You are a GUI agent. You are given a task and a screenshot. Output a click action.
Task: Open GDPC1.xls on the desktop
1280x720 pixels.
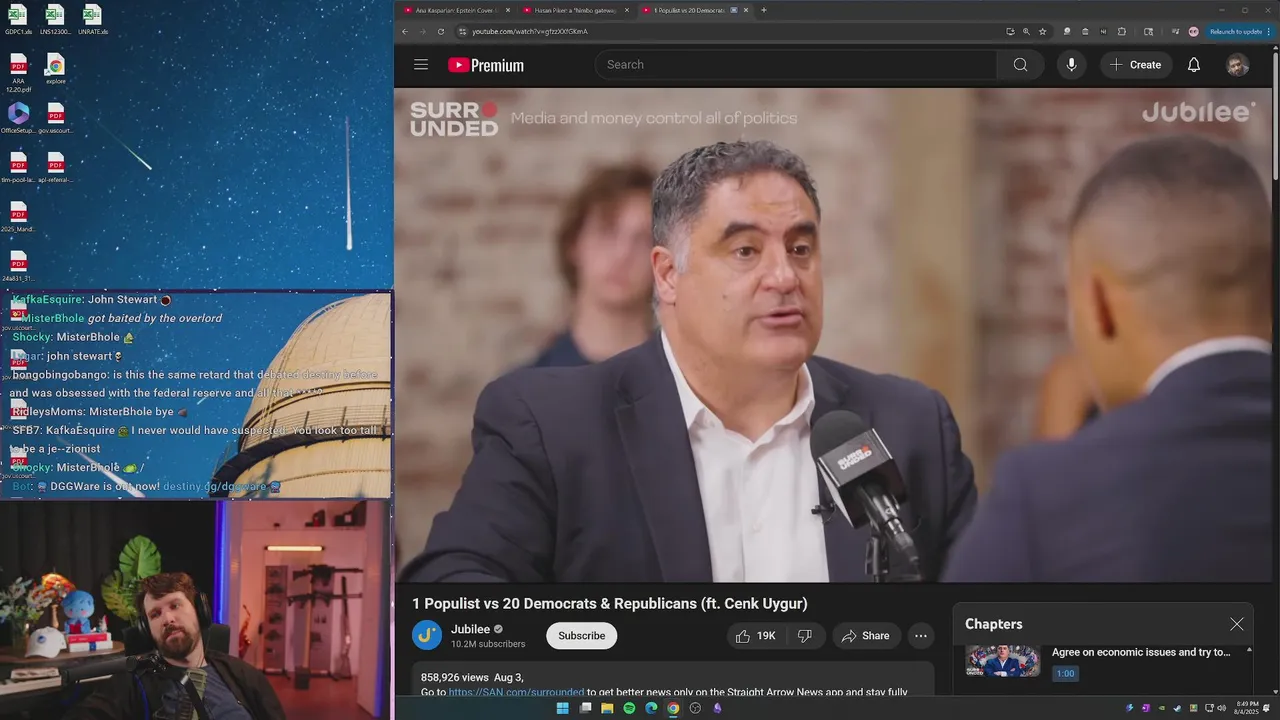[x=17, y=20]
